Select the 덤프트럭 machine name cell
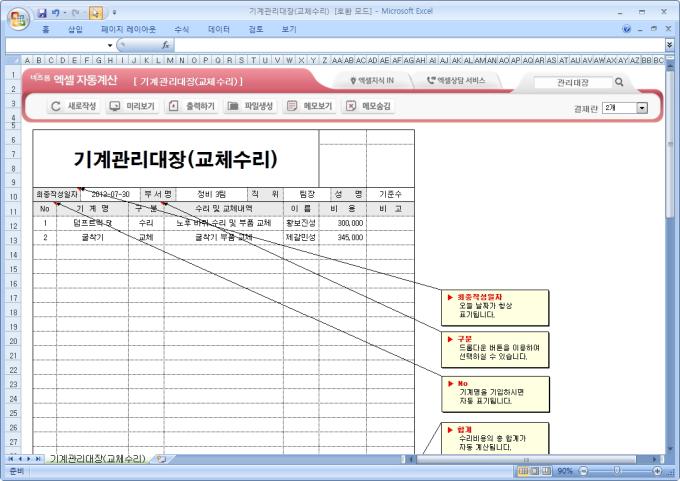Screen dimensions: 680x481 click(92, 223)
